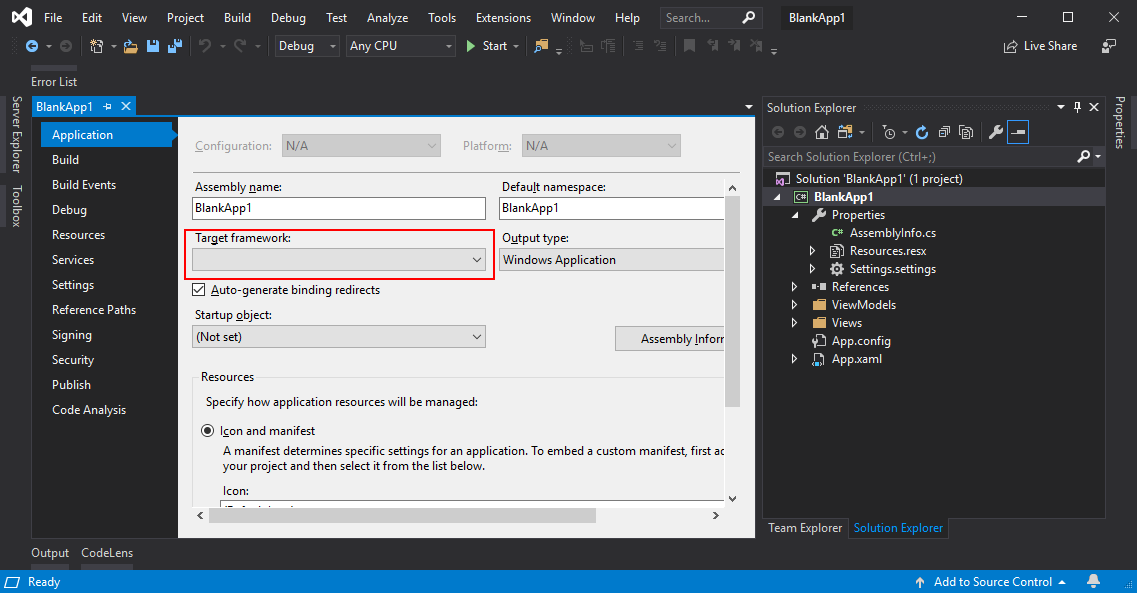This screenshot has height=600, width=1137.
Task: Collapse All items in Solution Explorer
Action: point(944,131)
